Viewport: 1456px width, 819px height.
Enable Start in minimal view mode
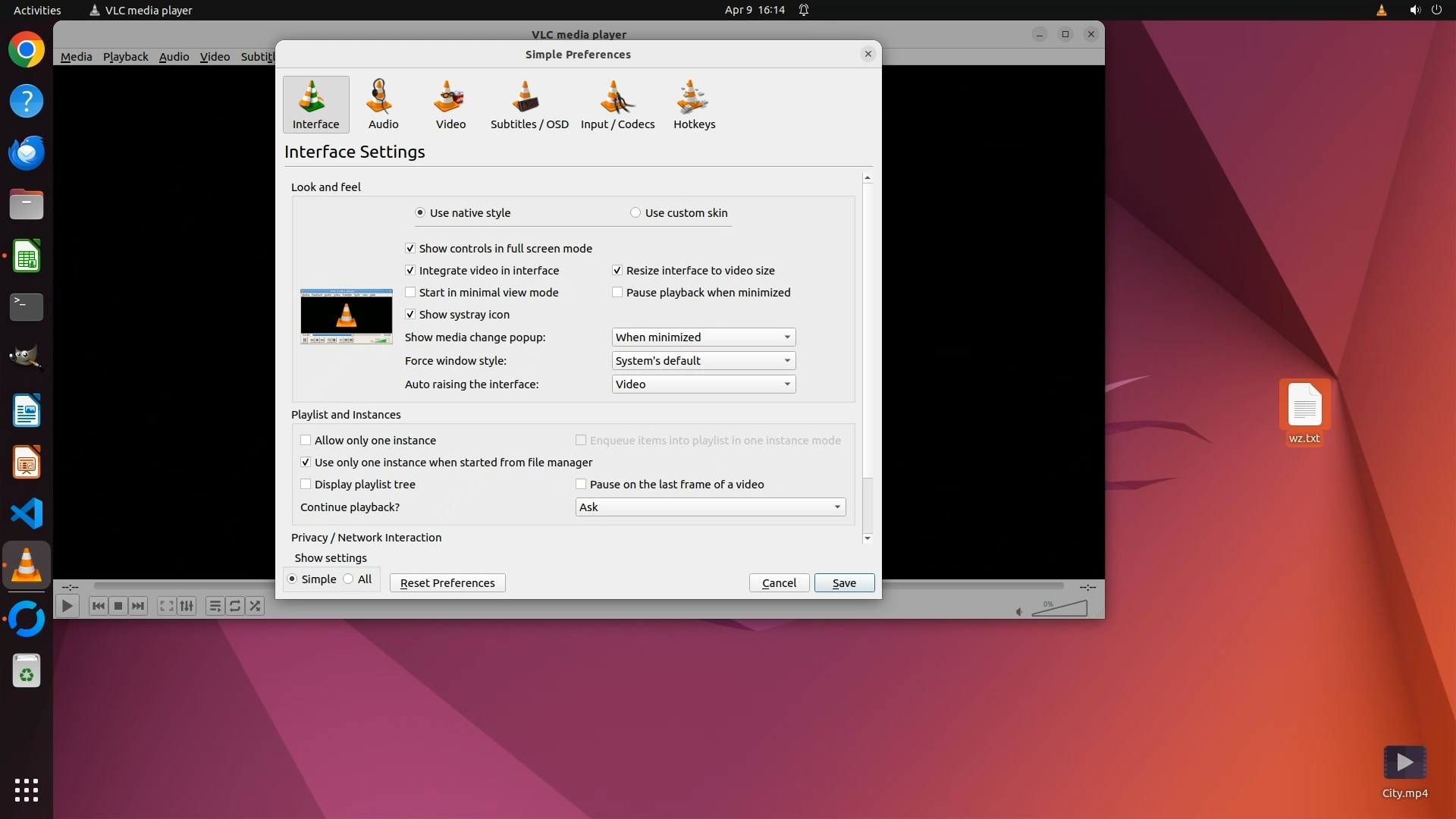(x=410, y=293)
